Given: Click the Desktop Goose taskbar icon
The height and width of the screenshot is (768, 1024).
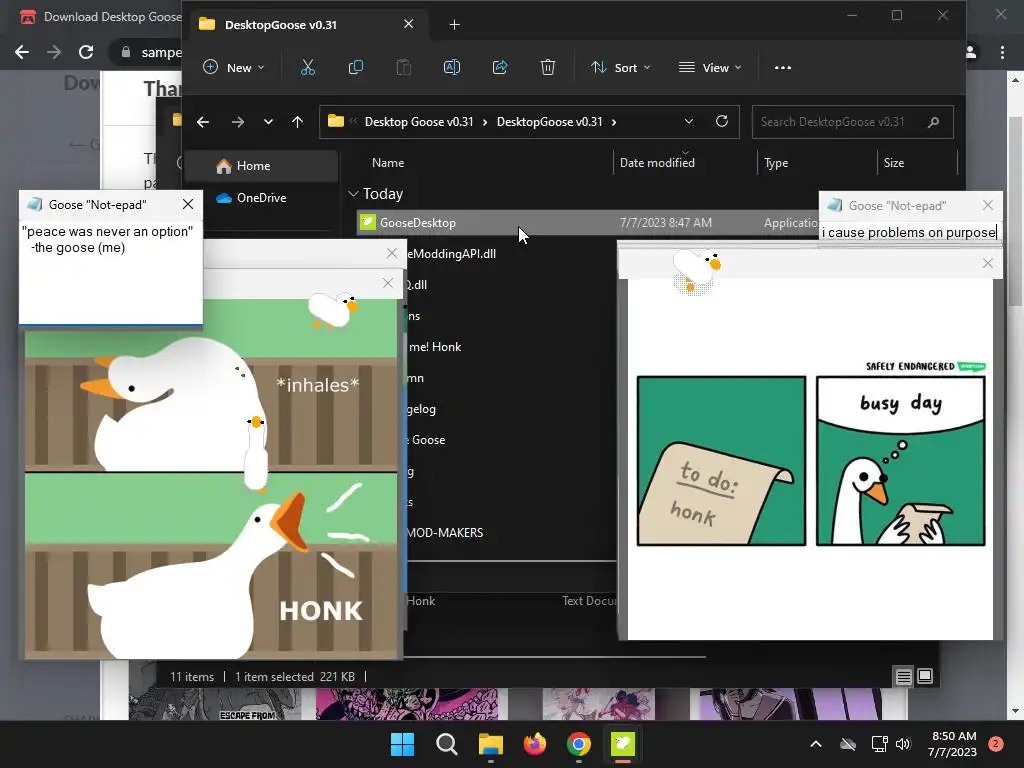Looking at the screenshot, I should pos(623,744).
